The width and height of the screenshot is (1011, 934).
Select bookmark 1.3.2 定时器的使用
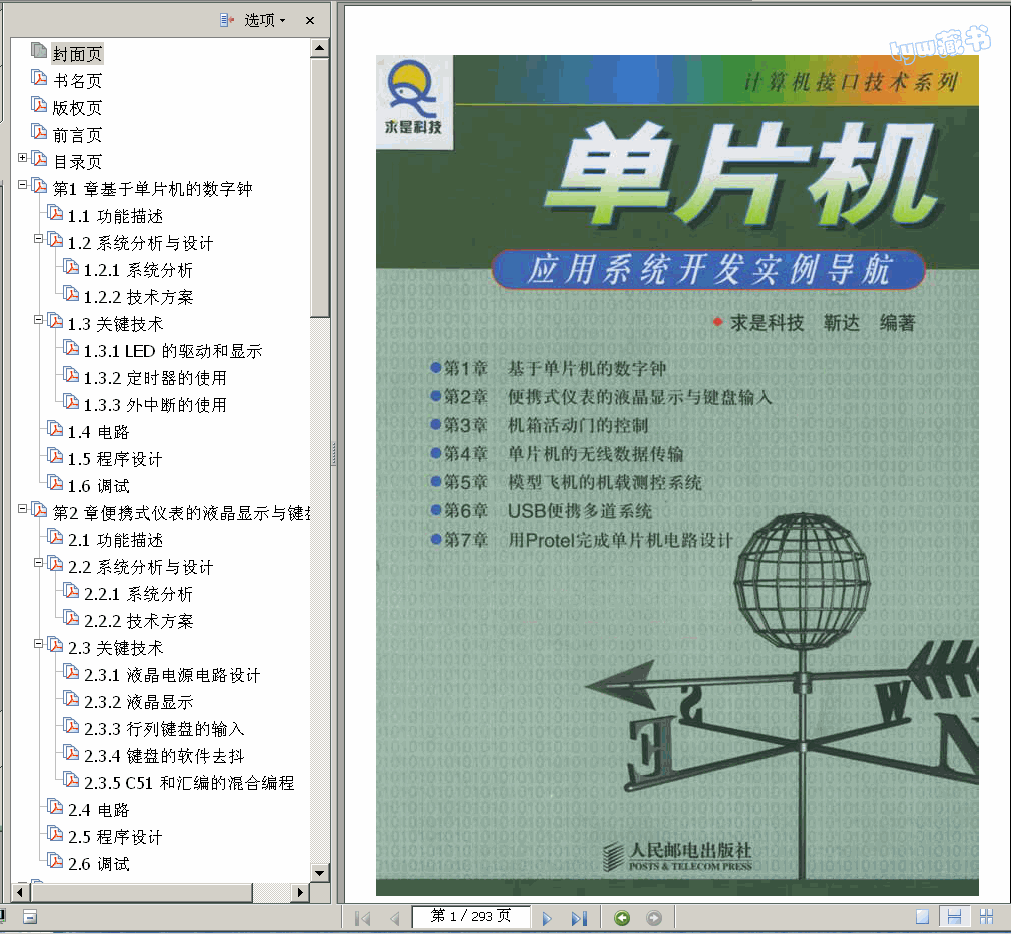(155, 378)
